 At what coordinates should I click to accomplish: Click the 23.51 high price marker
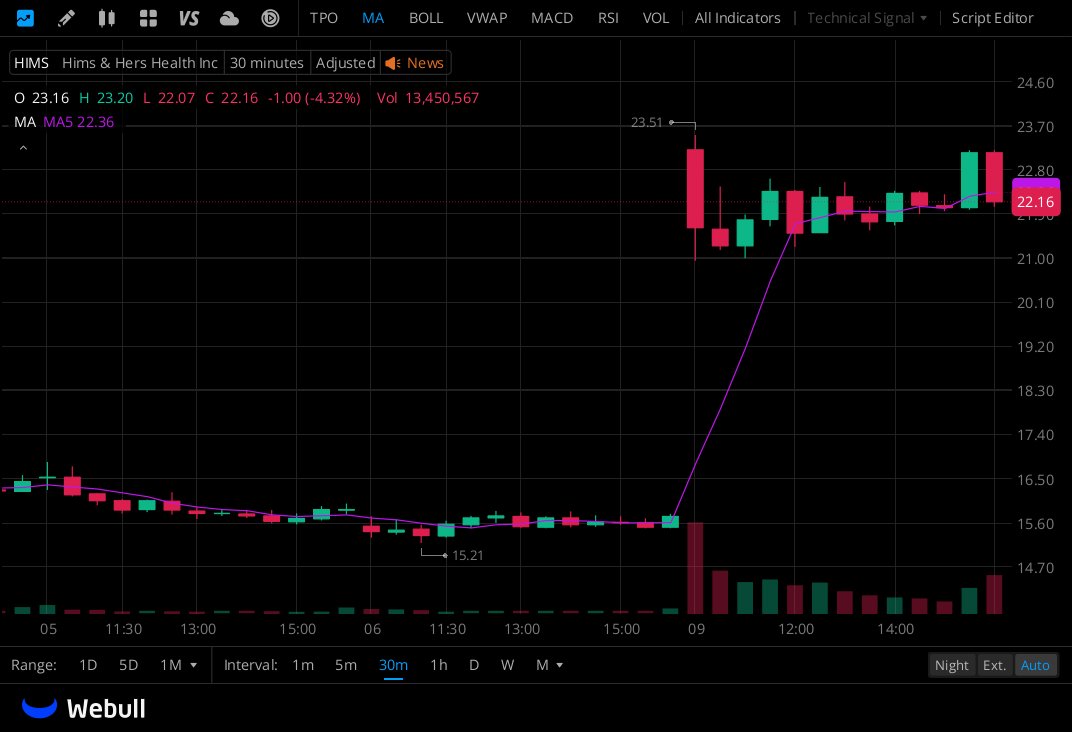[x=646, y=122]
